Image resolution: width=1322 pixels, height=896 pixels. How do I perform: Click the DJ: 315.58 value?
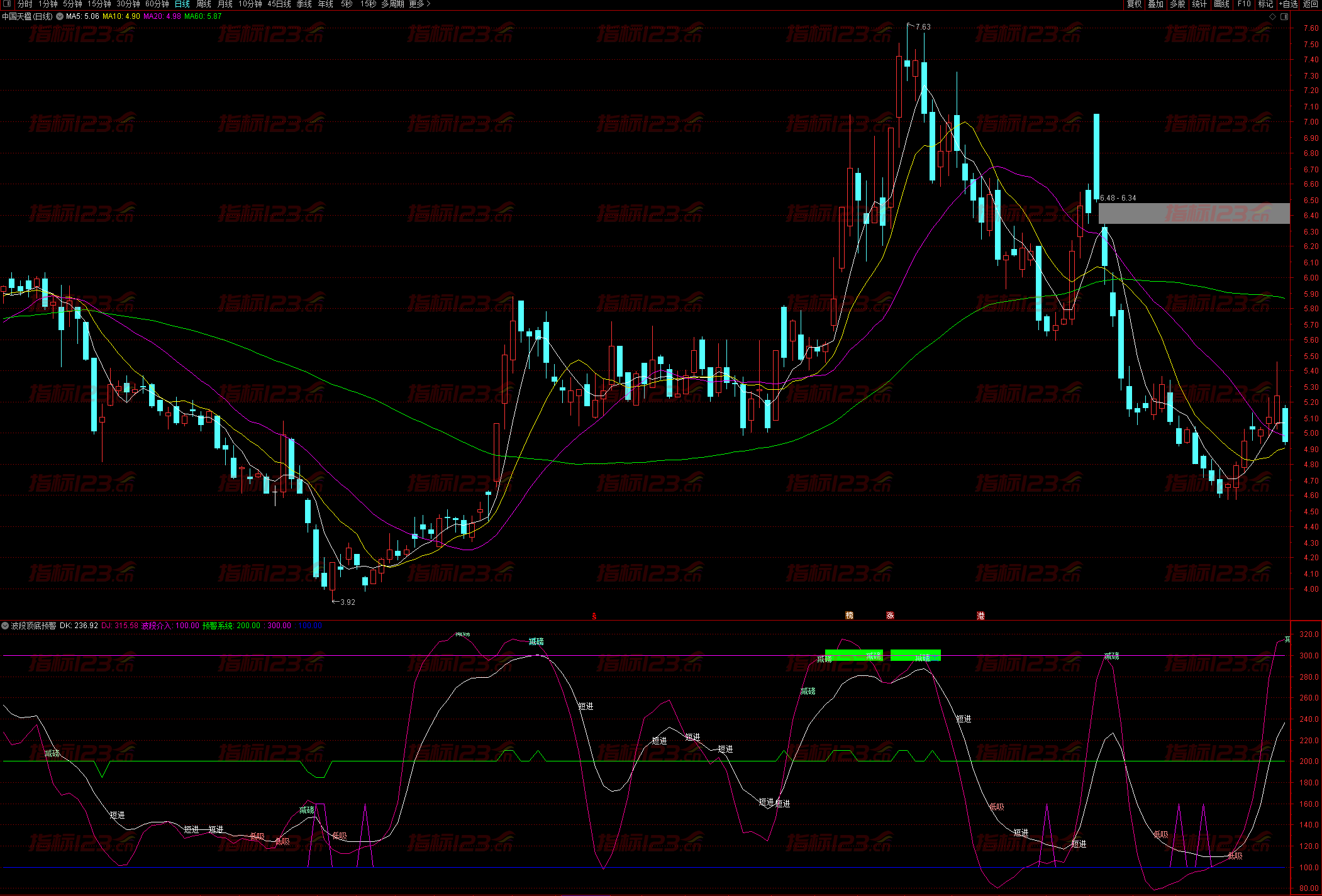coord(119,626)
